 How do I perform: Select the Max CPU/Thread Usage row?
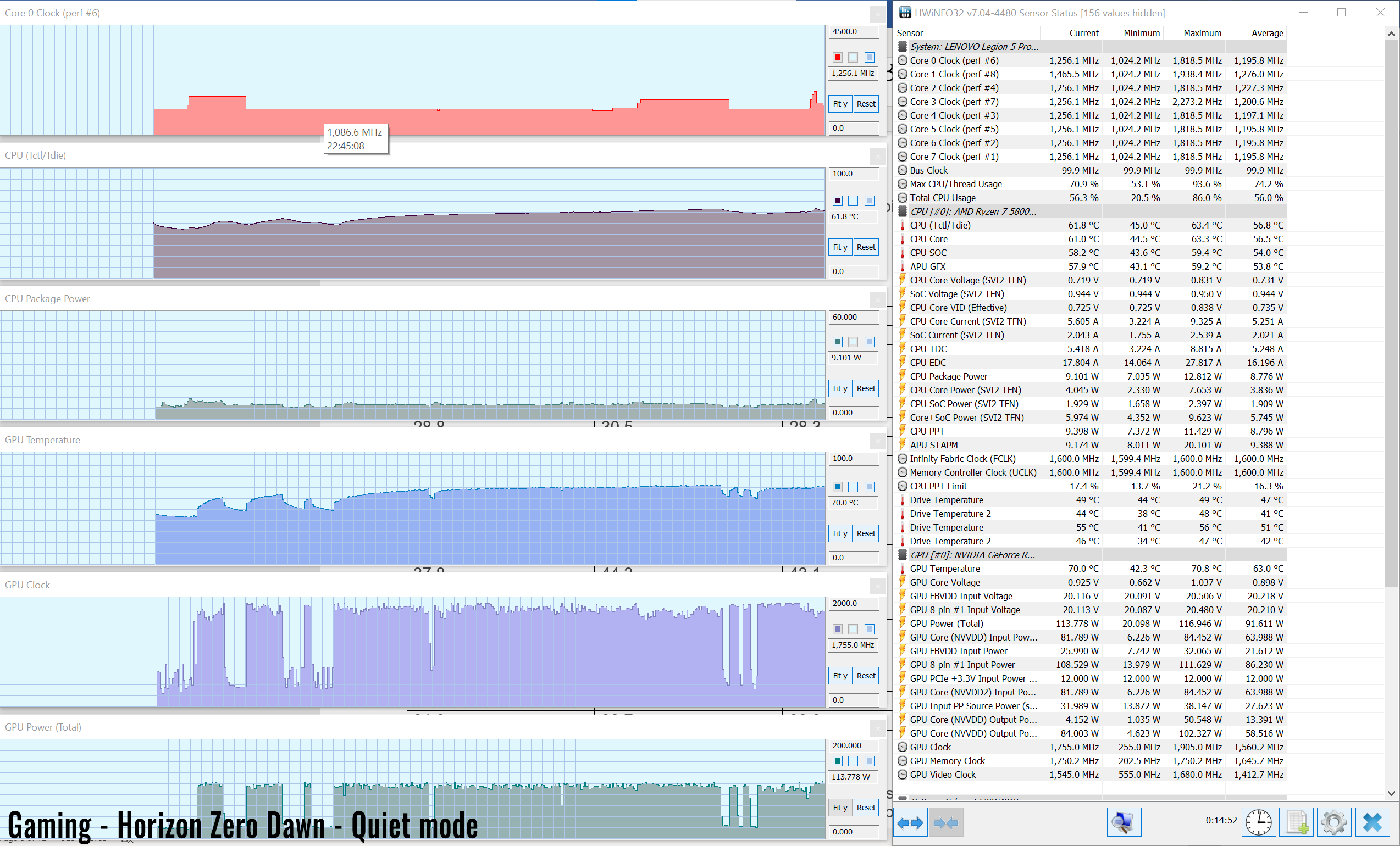[x=1090, y=184]
